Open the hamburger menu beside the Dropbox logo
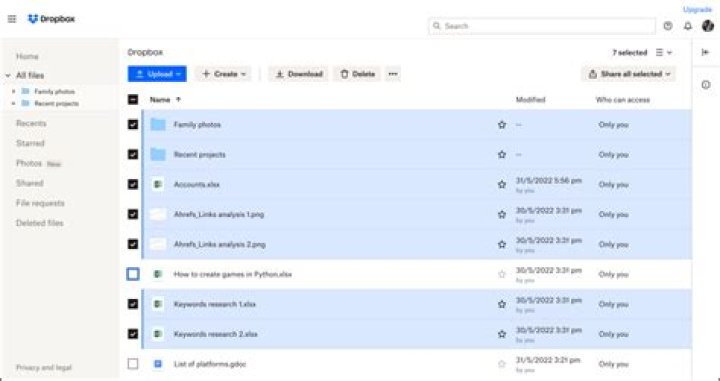This screenshot has height=381, width=720. click(12, 19)
